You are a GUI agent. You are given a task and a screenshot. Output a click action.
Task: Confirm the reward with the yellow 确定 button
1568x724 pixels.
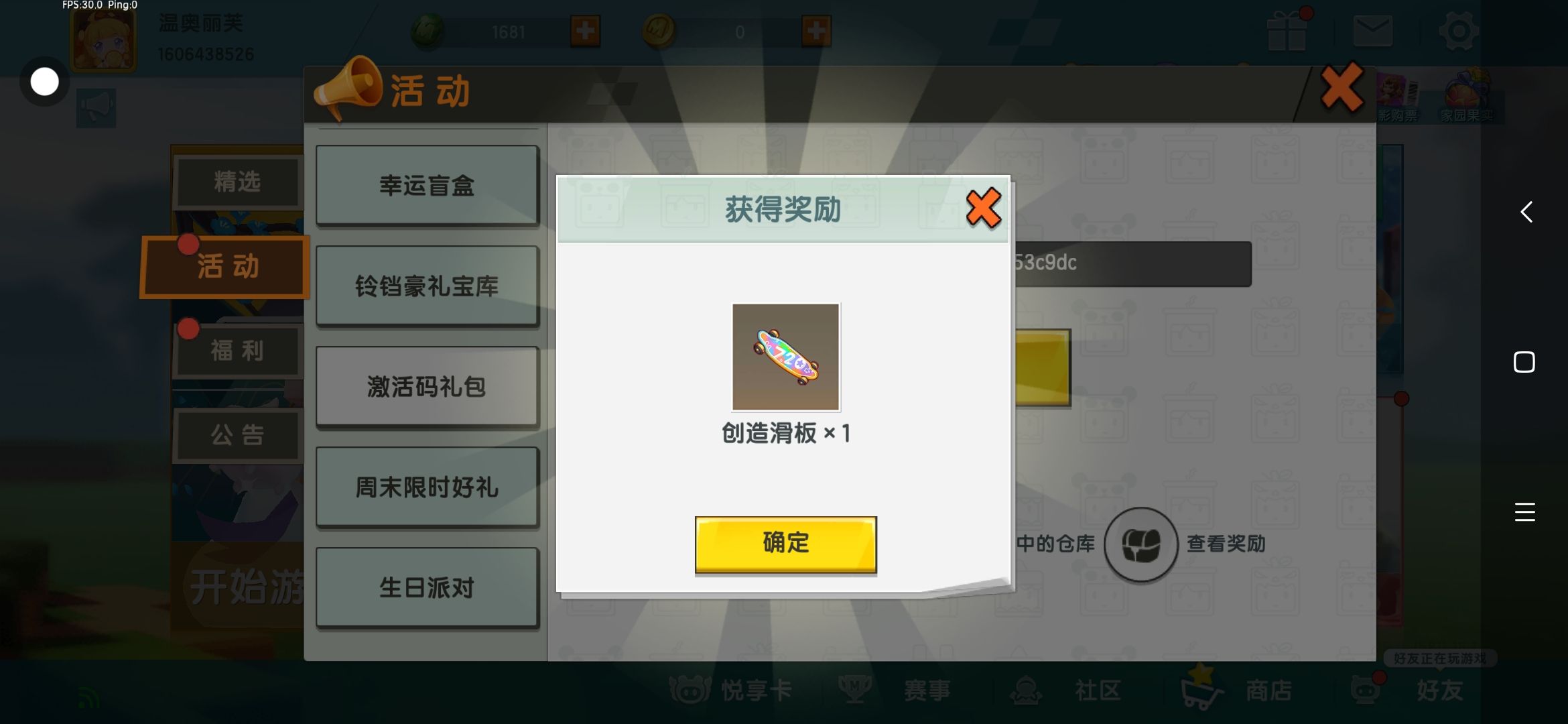785,544
